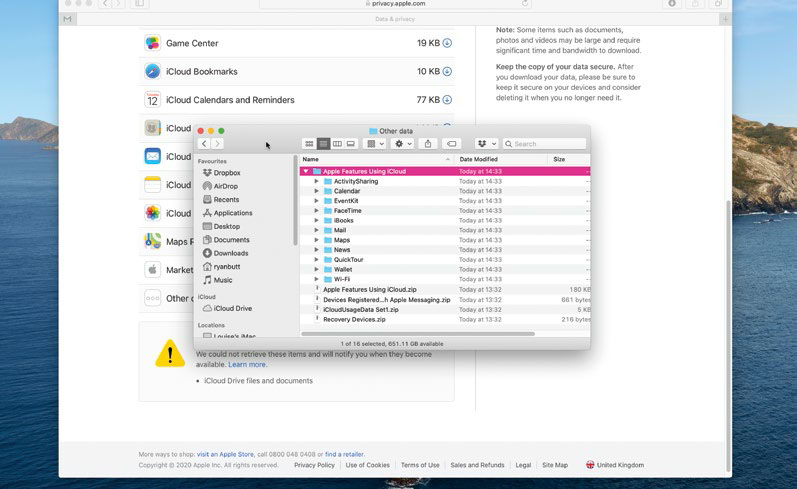Open Documents in the Finder sidebar
Viewport: 797px width, 489px height.
click(231, 240)
